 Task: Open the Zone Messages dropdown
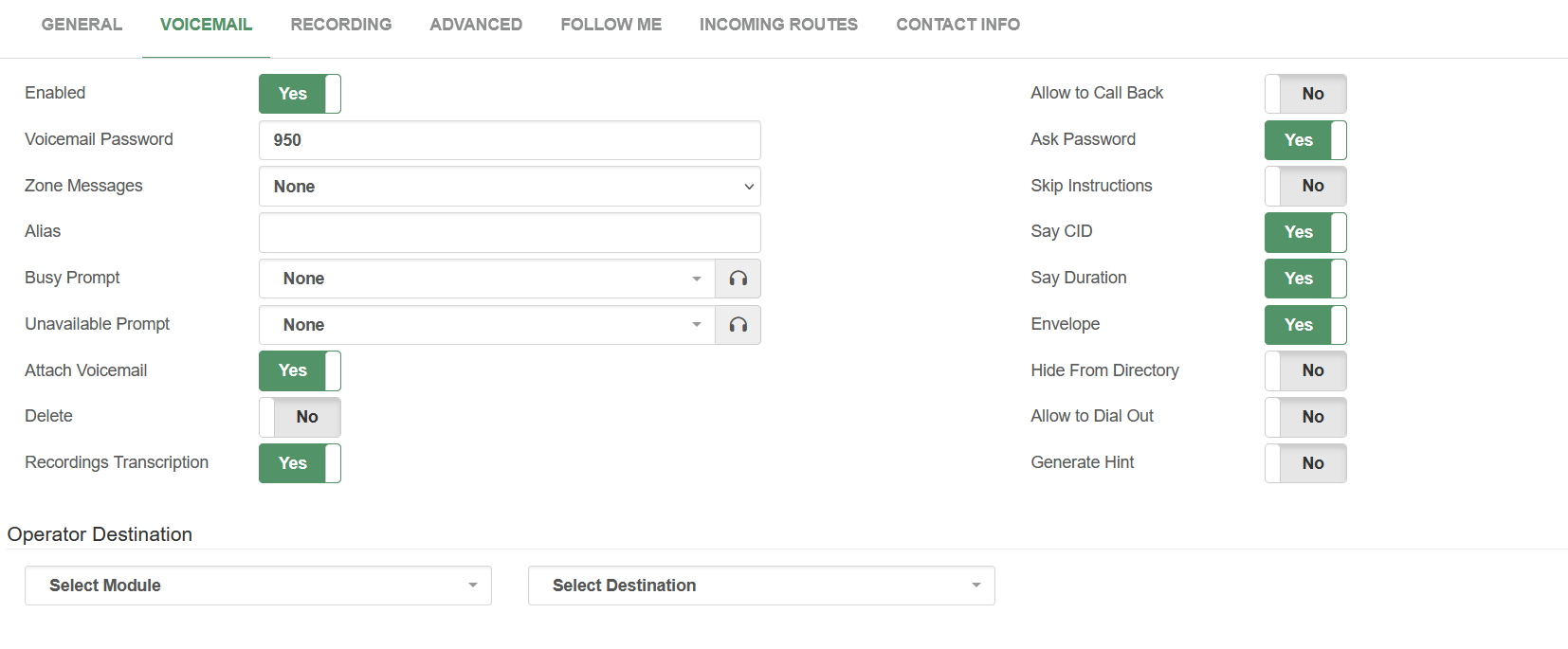(509, 187)
